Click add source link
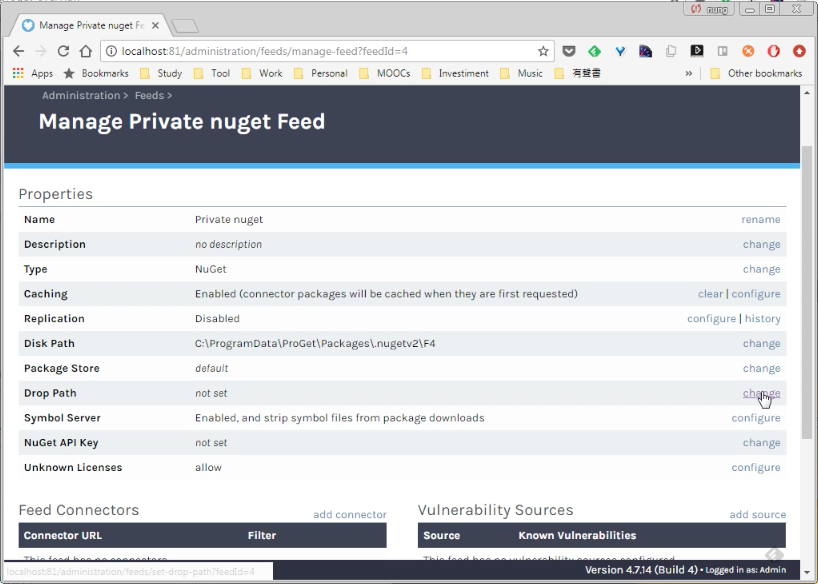This screenshot has height=584, width=818. (757, 515)
